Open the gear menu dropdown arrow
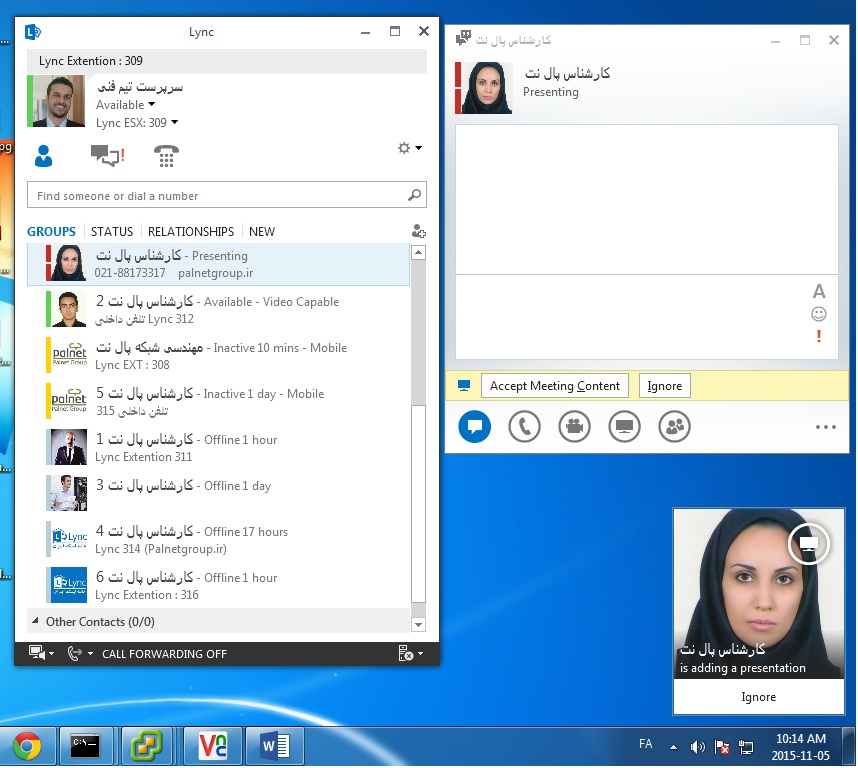The width and height of the screenshot is (858, 768). tap(419, 148)
